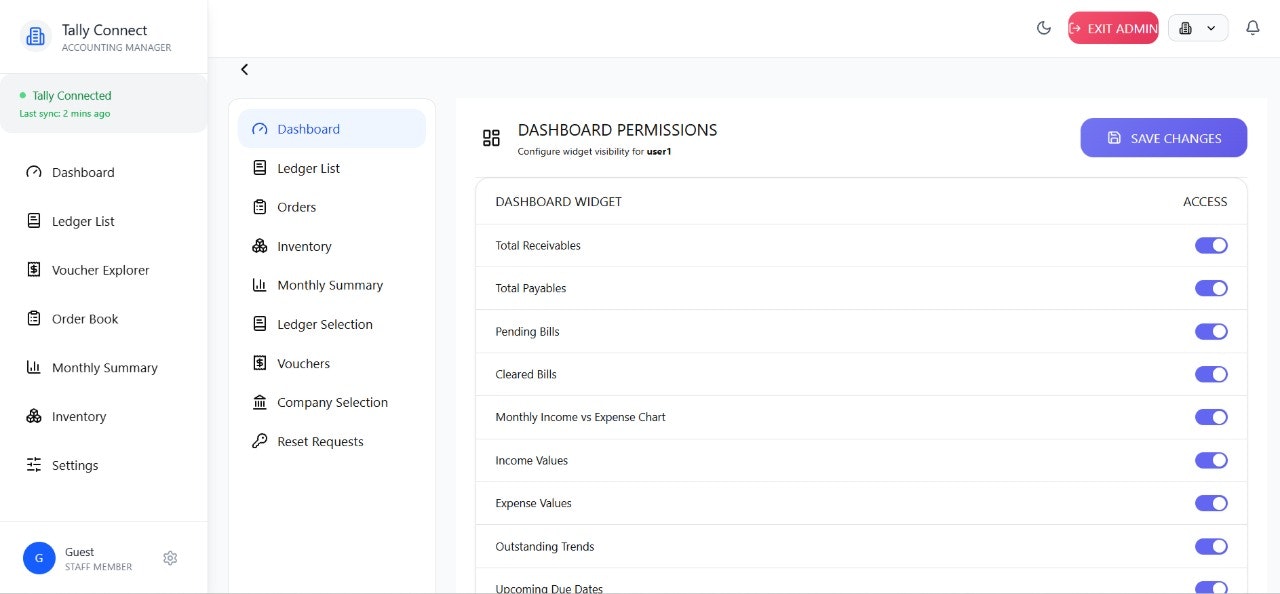Open Inventory page from main sidebar
The image size is (1280, 594).
[104, 416]
